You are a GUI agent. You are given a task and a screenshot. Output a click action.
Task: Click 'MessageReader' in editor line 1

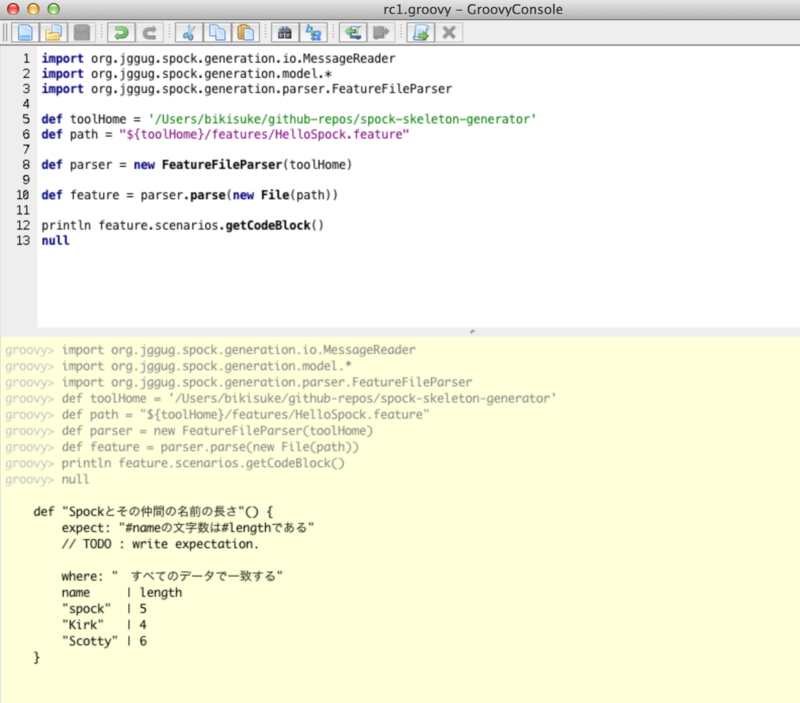(349, 59)
